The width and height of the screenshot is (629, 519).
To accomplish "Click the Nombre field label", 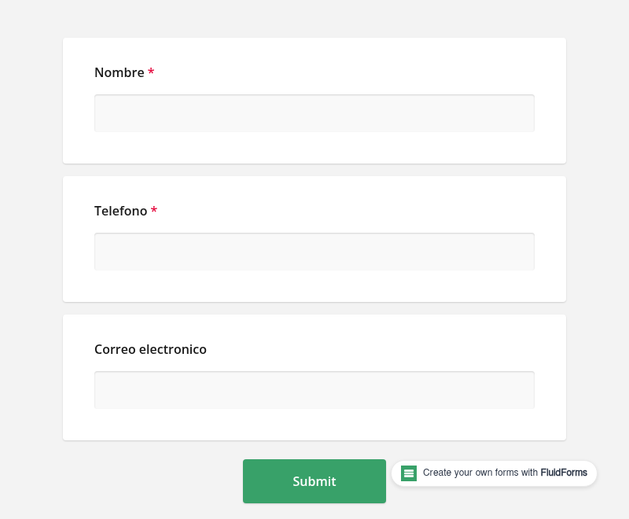I will point(119,73).
